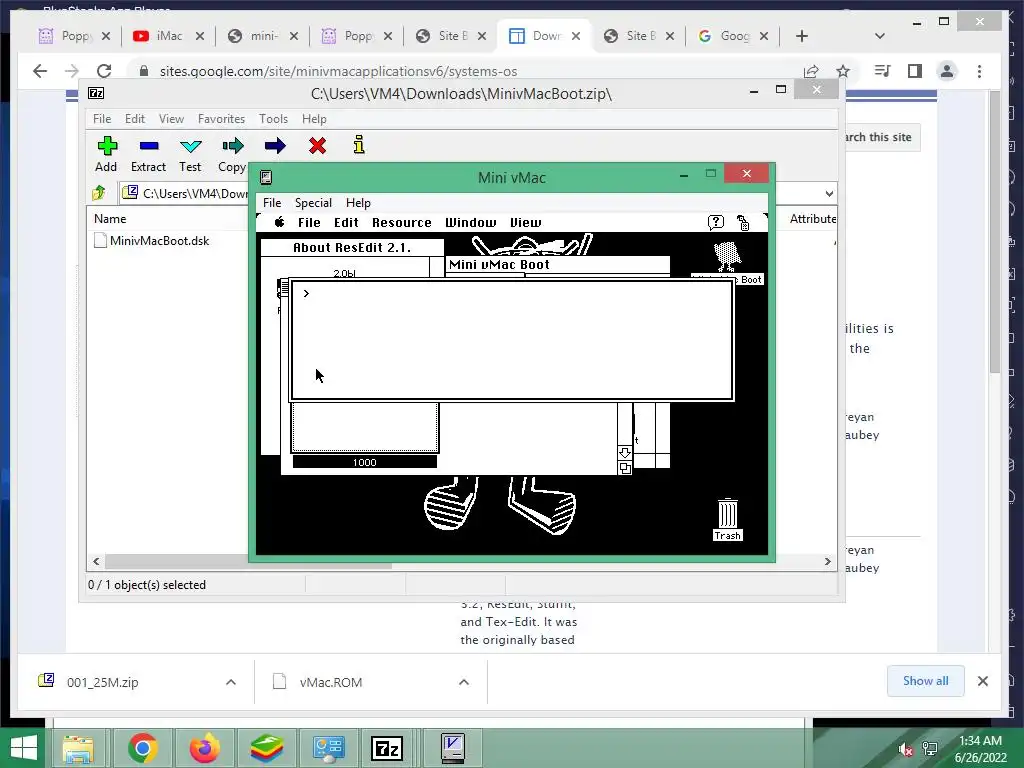Click the Name column header in 7-Zip
This screenshot has width=1024, height=768.
[110, 219]
